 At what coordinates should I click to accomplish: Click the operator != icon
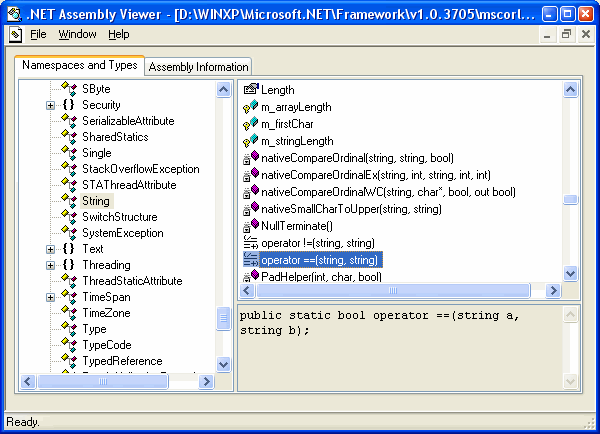(251, 243)
